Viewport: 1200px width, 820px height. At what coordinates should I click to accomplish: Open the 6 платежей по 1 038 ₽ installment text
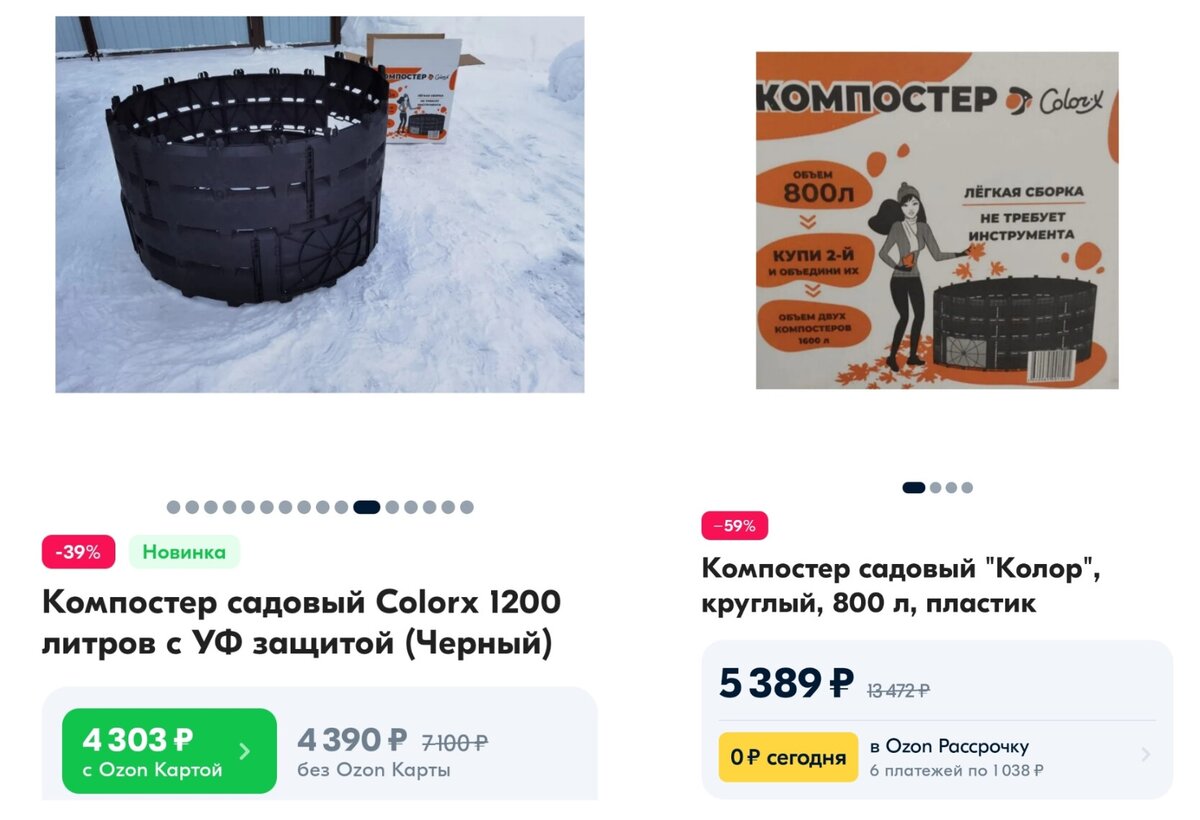[957, 771]
